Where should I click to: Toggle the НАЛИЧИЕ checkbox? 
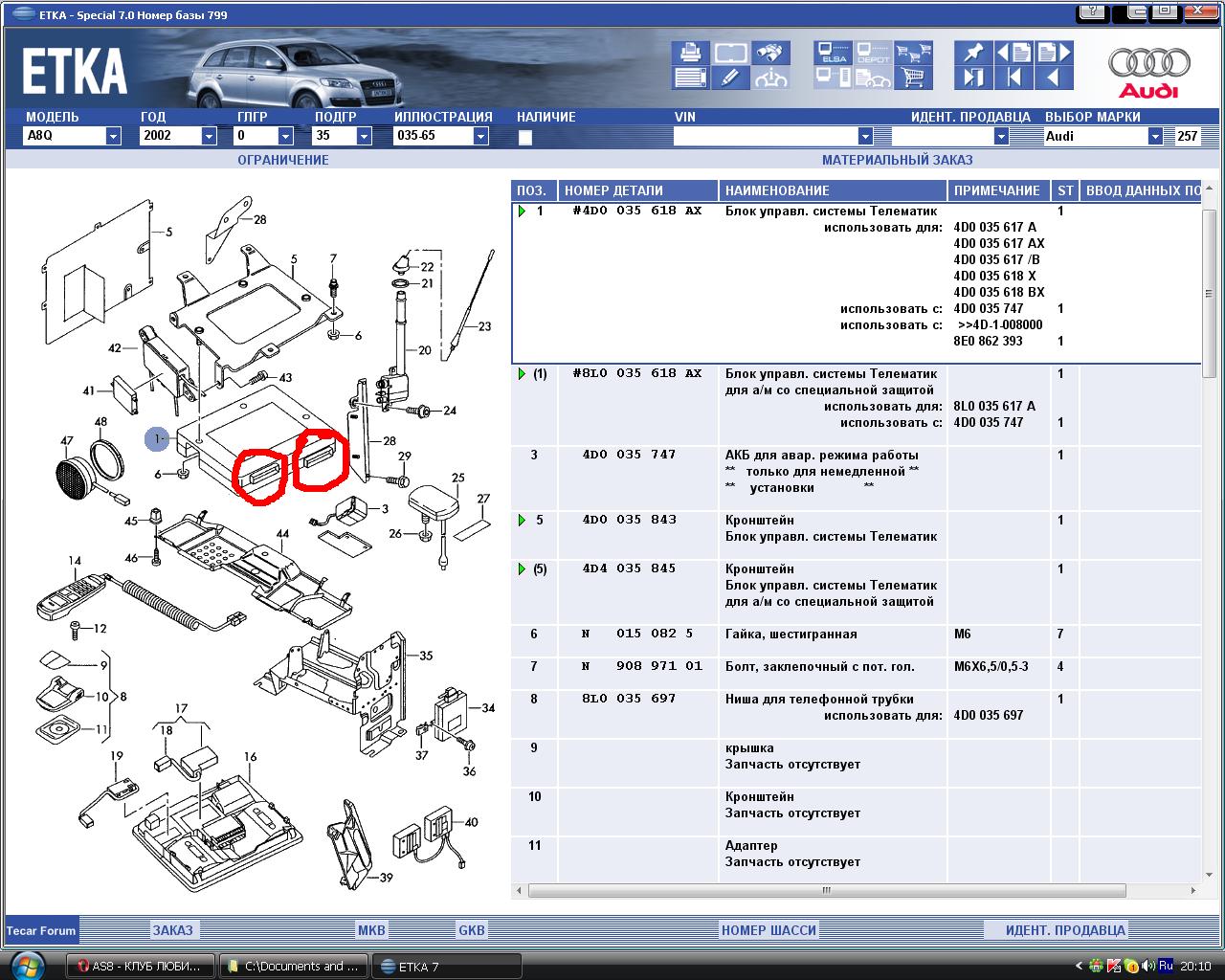click(x=524, y=137)
